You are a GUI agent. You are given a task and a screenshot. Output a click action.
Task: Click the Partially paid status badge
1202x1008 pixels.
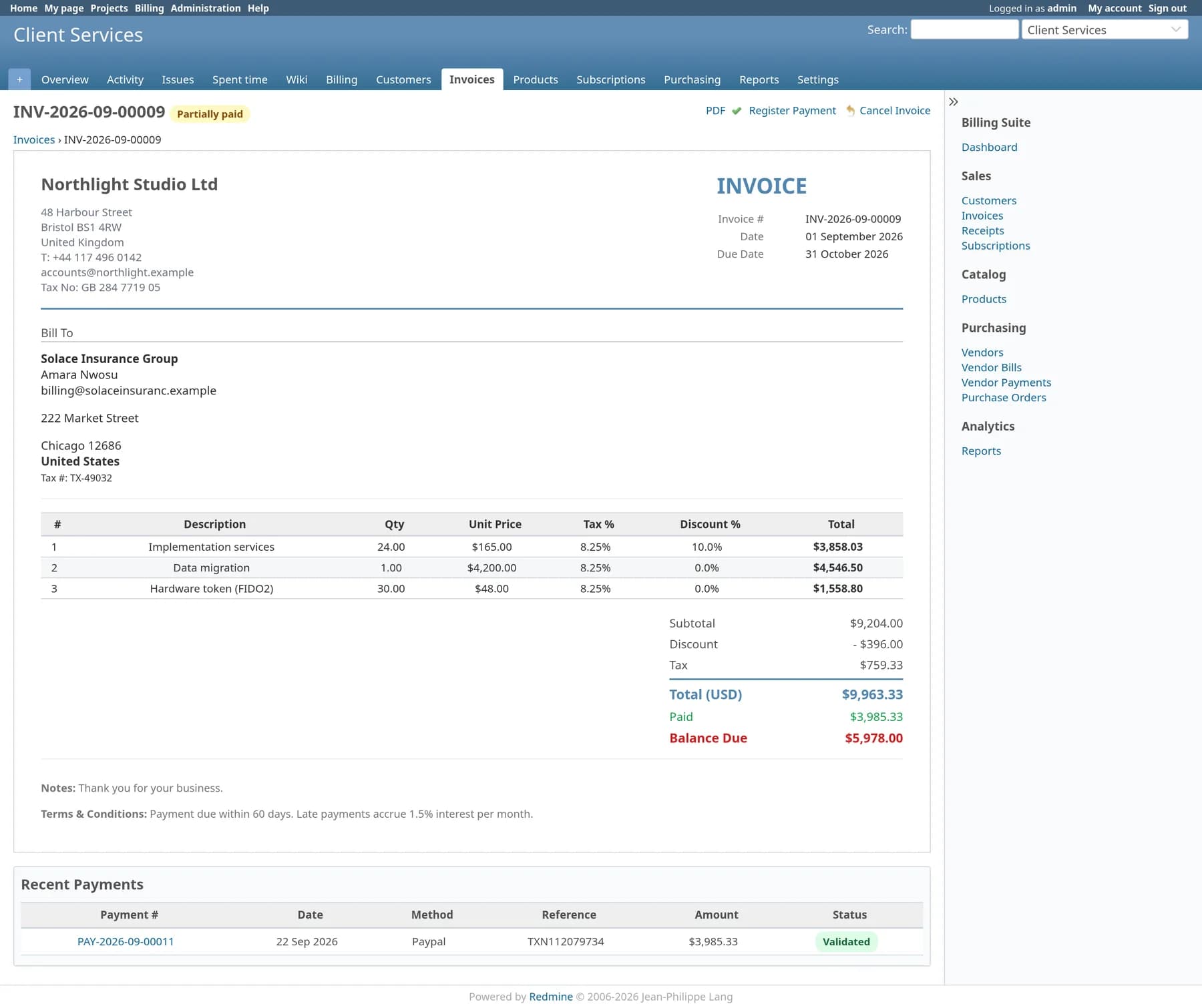210,114
